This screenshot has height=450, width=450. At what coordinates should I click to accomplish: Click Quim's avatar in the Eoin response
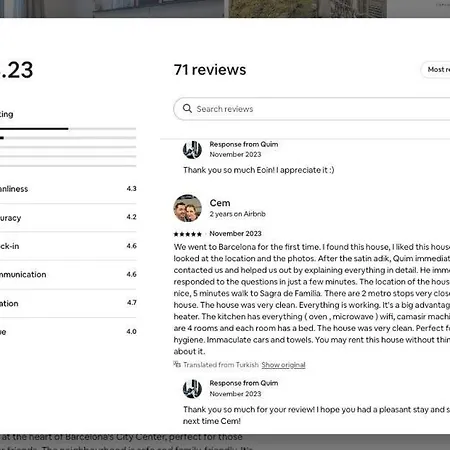coord(192,150)
